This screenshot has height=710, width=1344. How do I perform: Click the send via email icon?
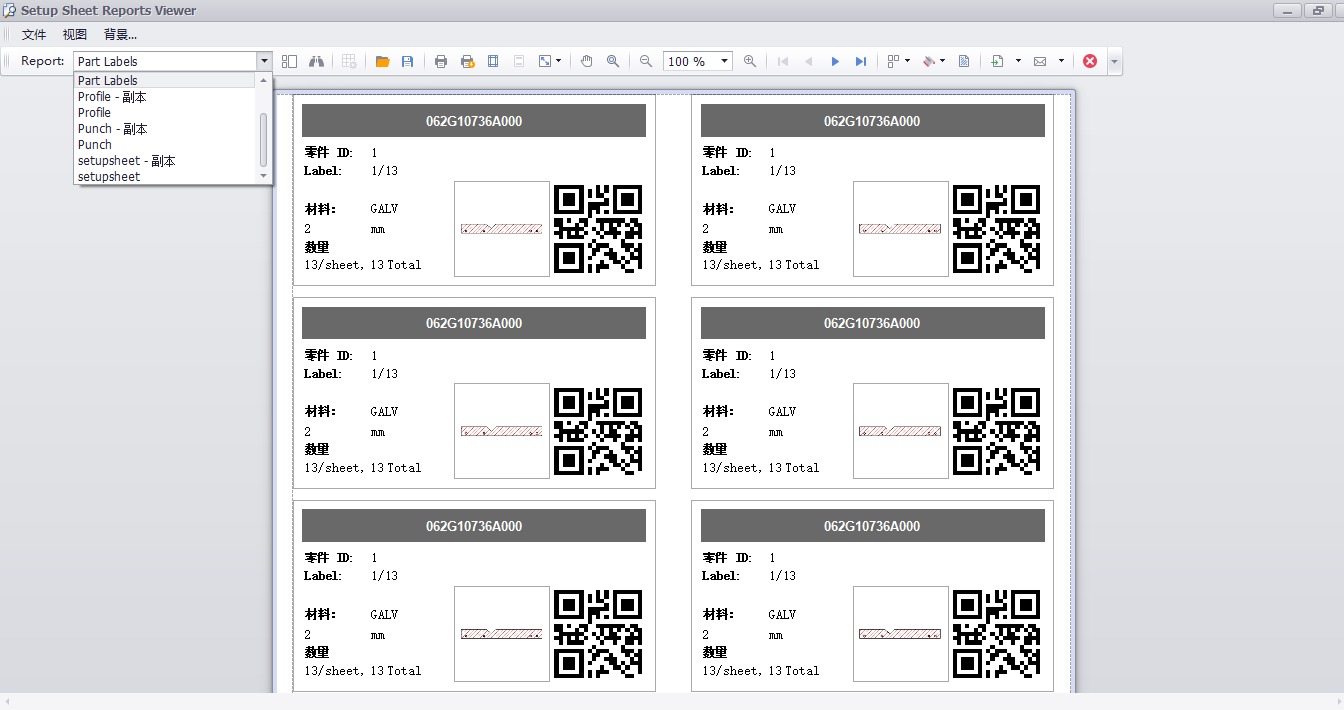(1040, 61)
